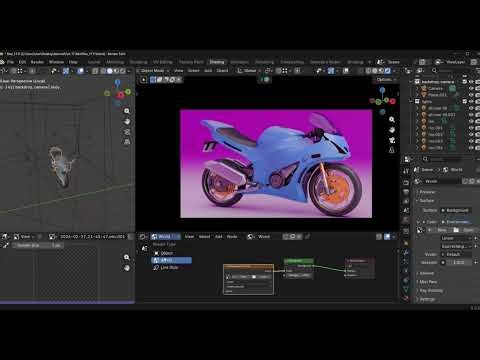
Task: Click the blue Z axis on left viewport gizmo
Action: (x=117, y=82)
